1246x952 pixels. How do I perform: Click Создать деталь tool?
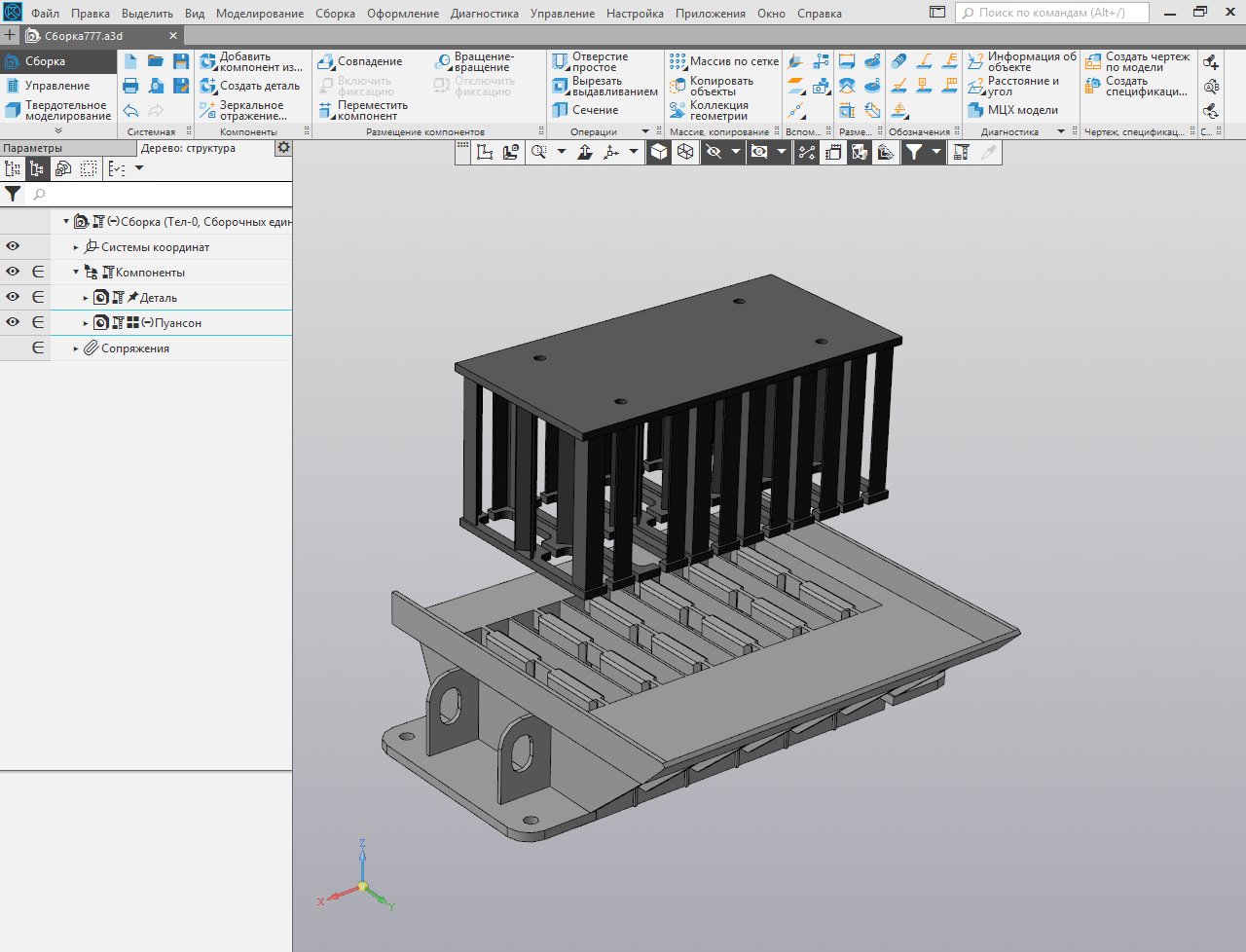coord(250,86)
